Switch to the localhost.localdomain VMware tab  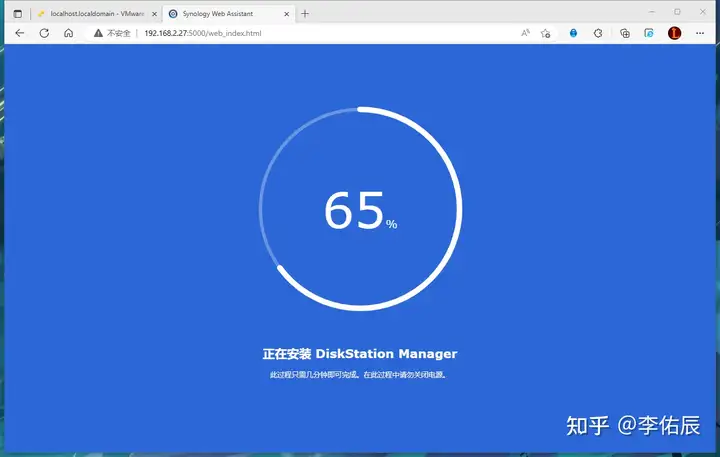click(x=97, y=14)
